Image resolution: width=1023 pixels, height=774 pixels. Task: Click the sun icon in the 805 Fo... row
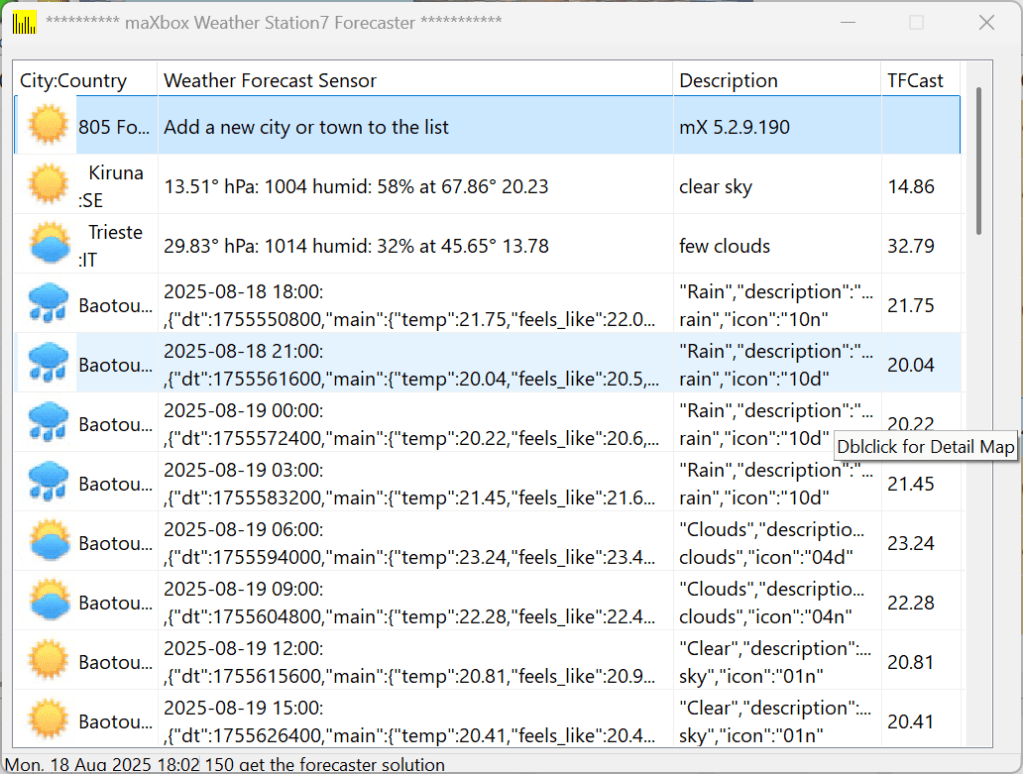pos(47,126)
